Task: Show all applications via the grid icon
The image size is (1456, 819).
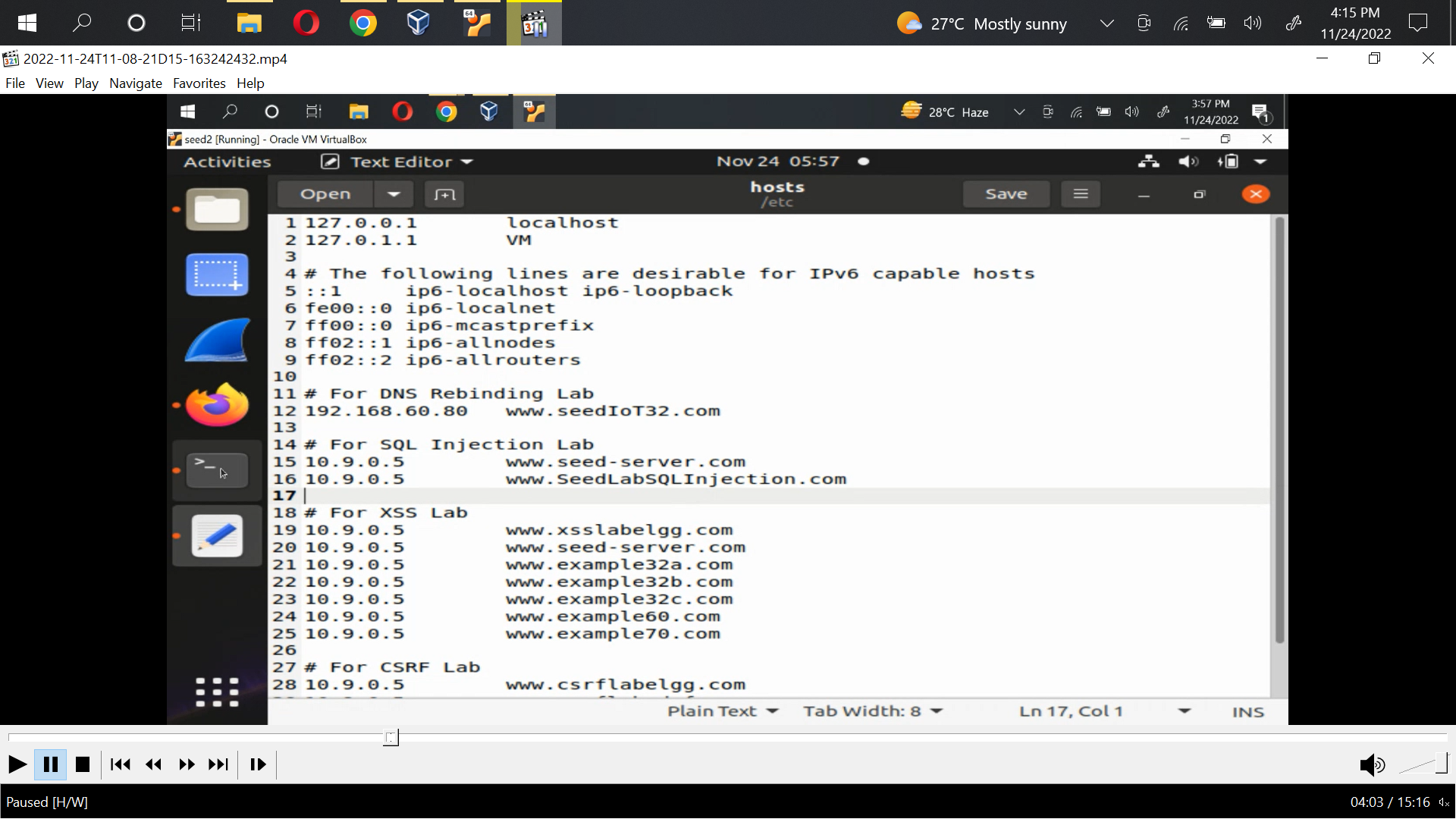Action: click(217, 691)
